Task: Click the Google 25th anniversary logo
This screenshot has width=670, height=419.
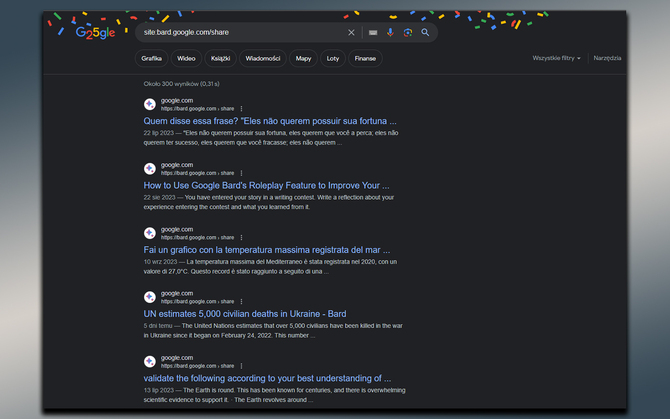Action: tap(95, 33)
